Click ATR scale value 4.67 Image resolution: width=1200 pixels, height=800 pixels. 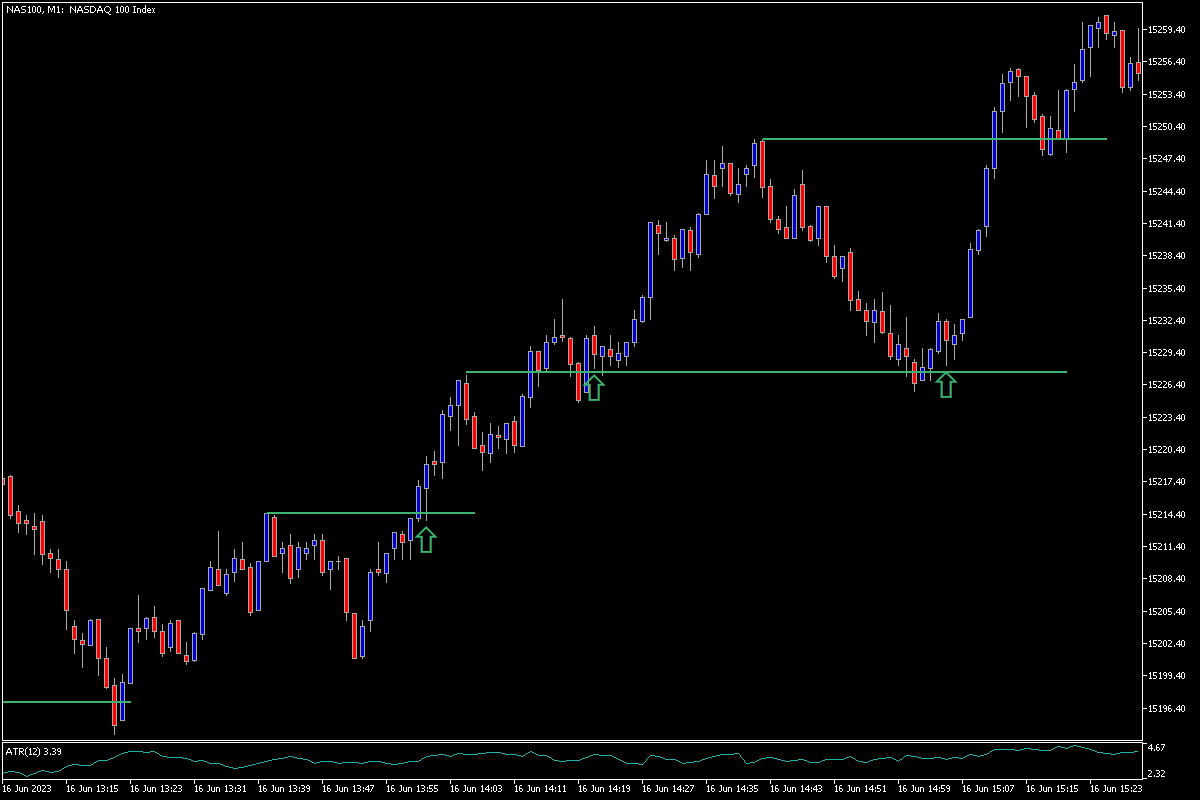click(1157, 748)
